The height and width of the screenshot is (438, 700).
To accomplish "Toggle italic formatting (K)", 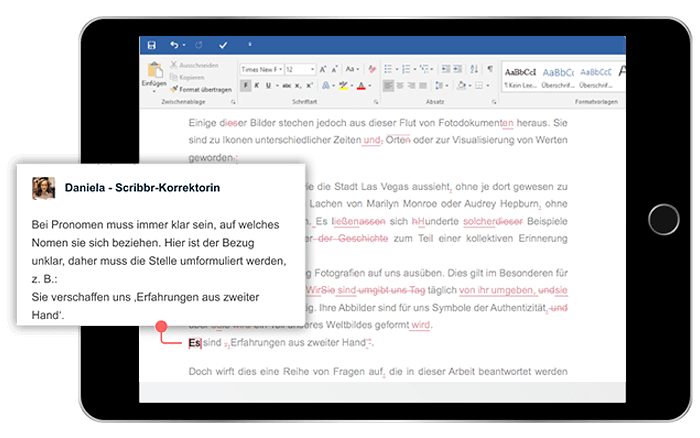I will point(256,86).
